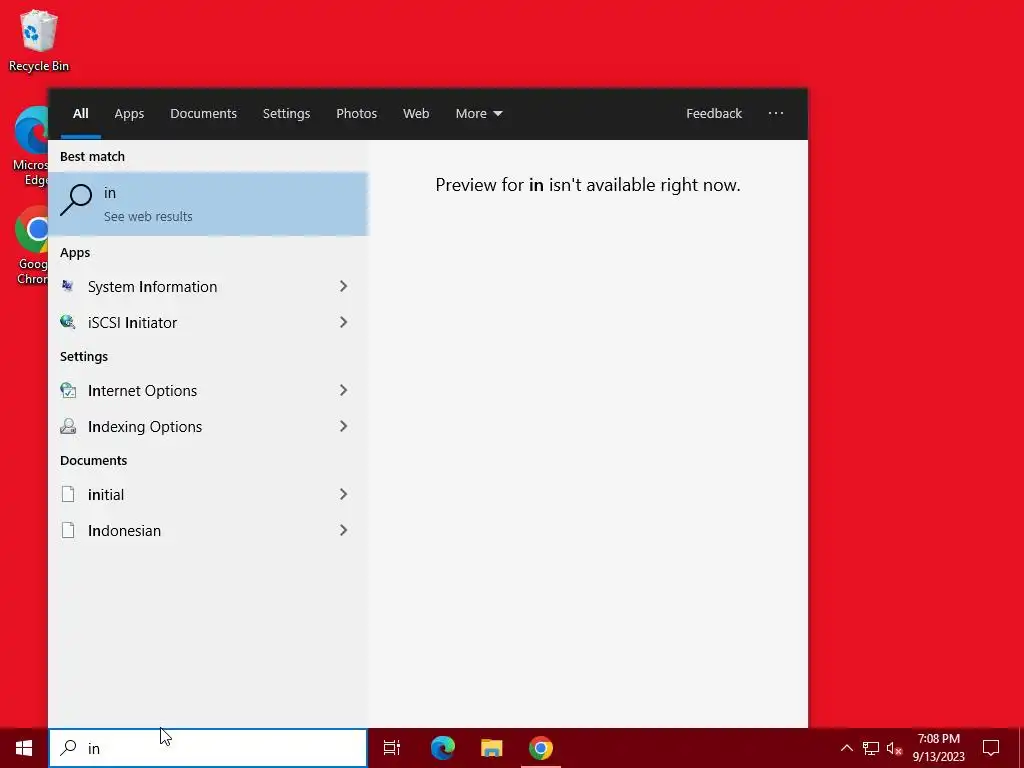Open the Indexing Options result
The width and height of the screenshot is (1024, 768).
pos(208,426)
